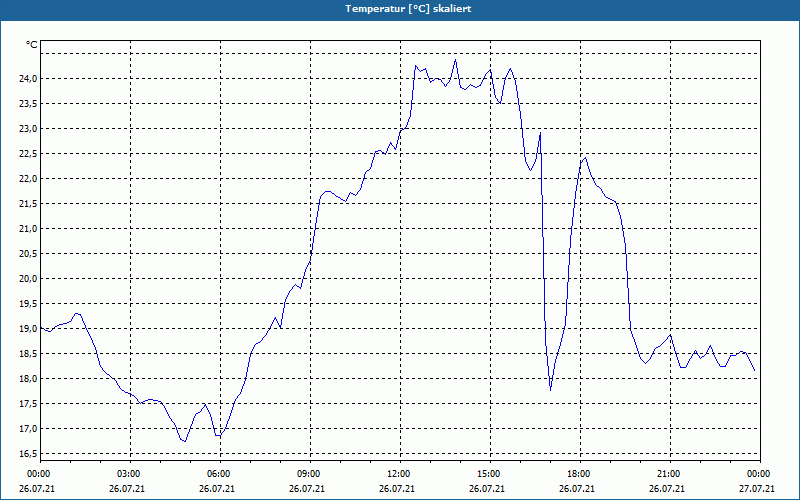Viewport: 800px width, 500px height.
Task: Pick the 15:00 time axis label
Action: (487, 474)
